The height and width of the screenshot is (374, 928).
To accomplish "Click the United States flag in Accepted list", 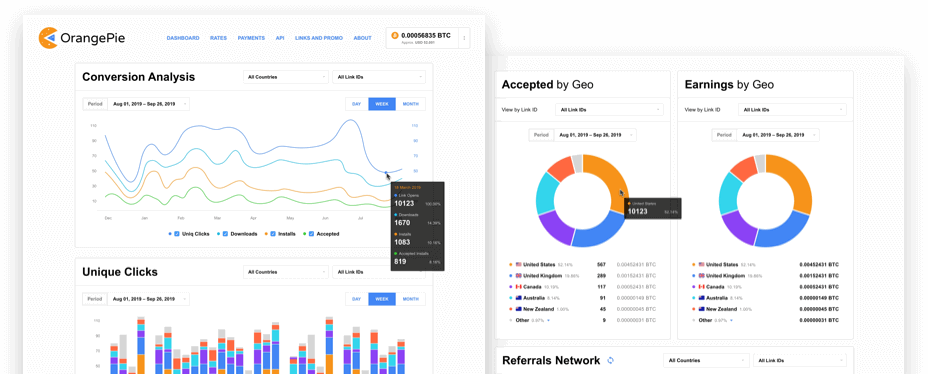I will pos(518,265).
